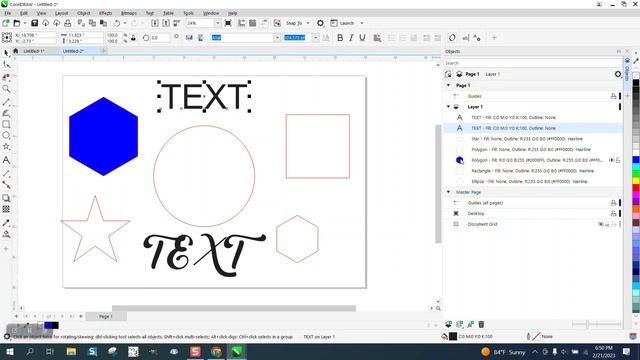The image size is (640, 360).
Task: Open the font size dropdown arrow
Action: [316, 38]
